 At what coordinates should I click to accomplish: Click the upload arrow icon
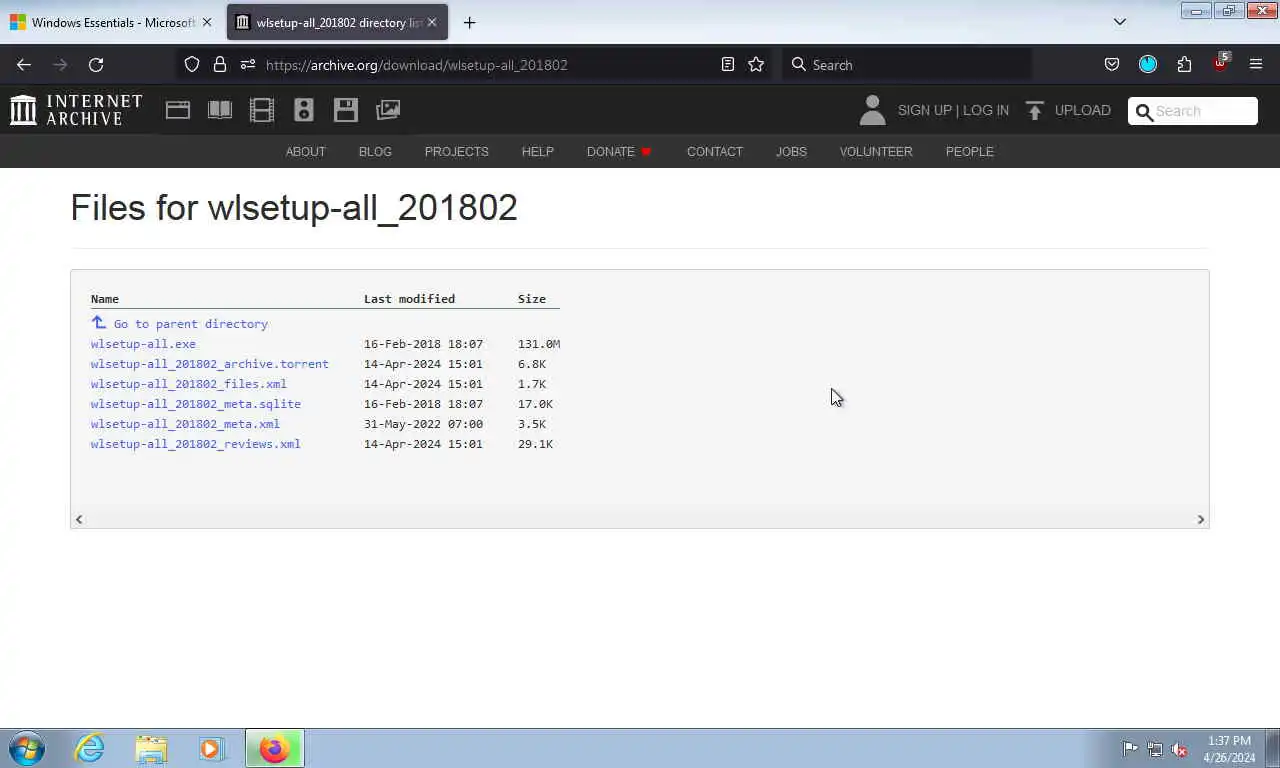tap(1035, 110)
